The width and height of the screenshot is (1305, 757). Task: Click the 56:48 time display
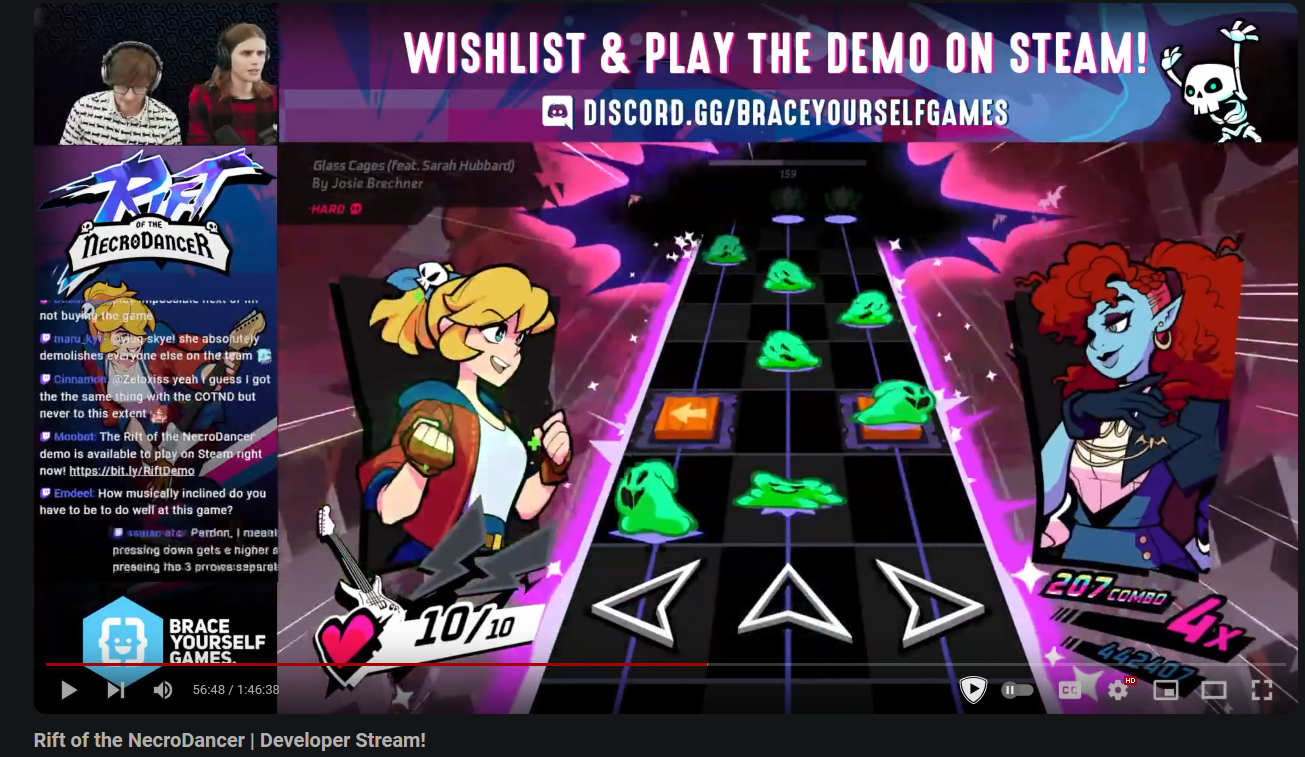[x=211, y=690]
